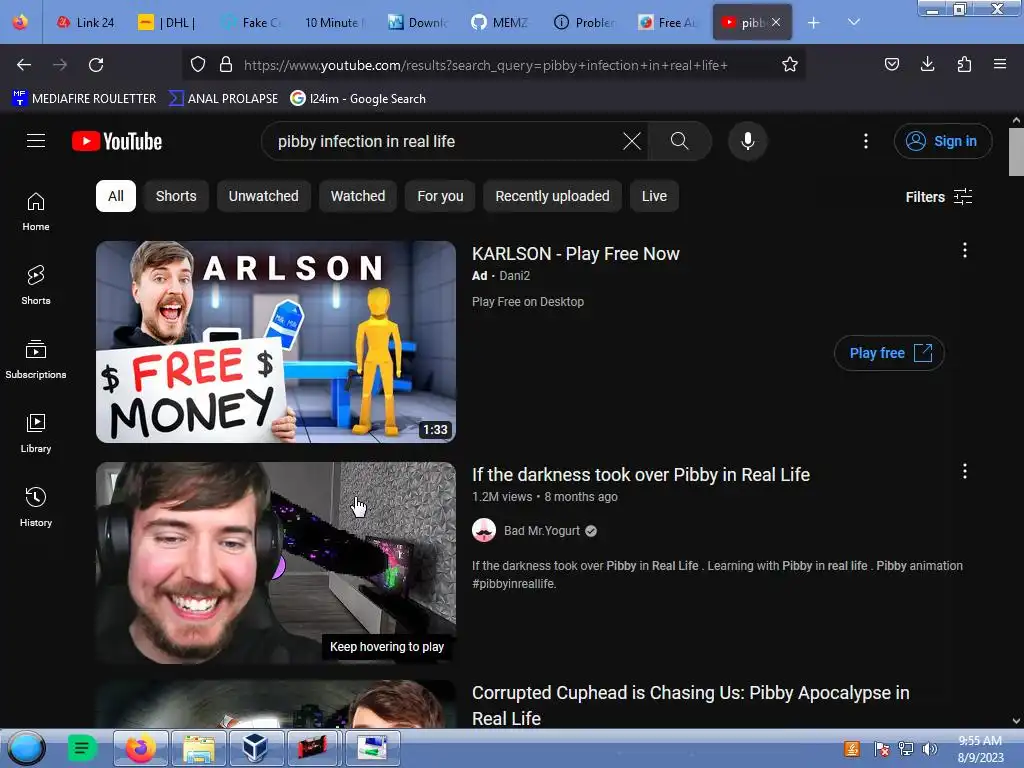Reload the page

click(x=96, y=65)
